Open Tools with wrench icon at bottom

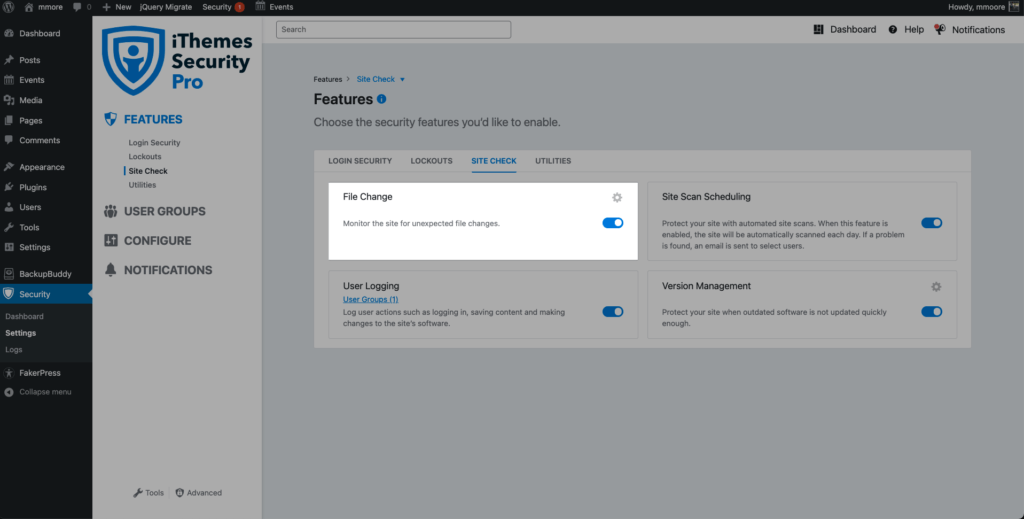(148, 493)
